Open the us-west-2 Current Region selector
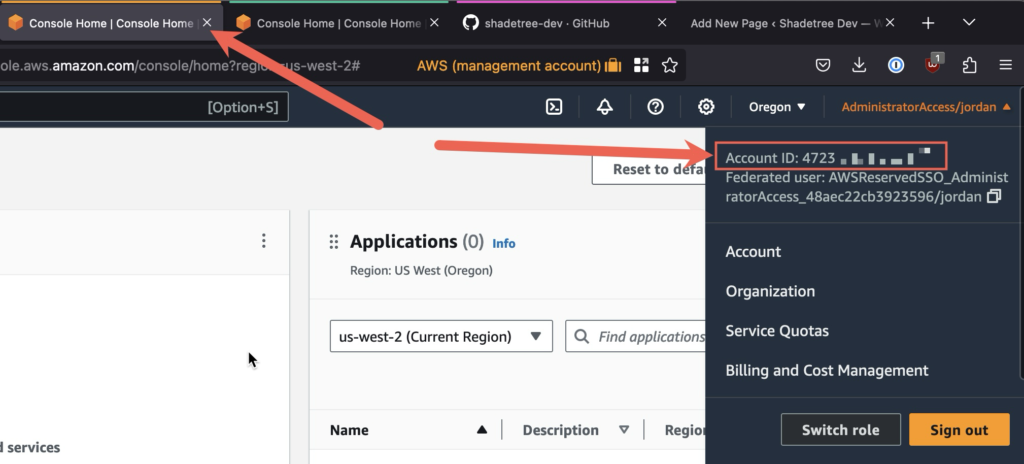 pos(441,337)
